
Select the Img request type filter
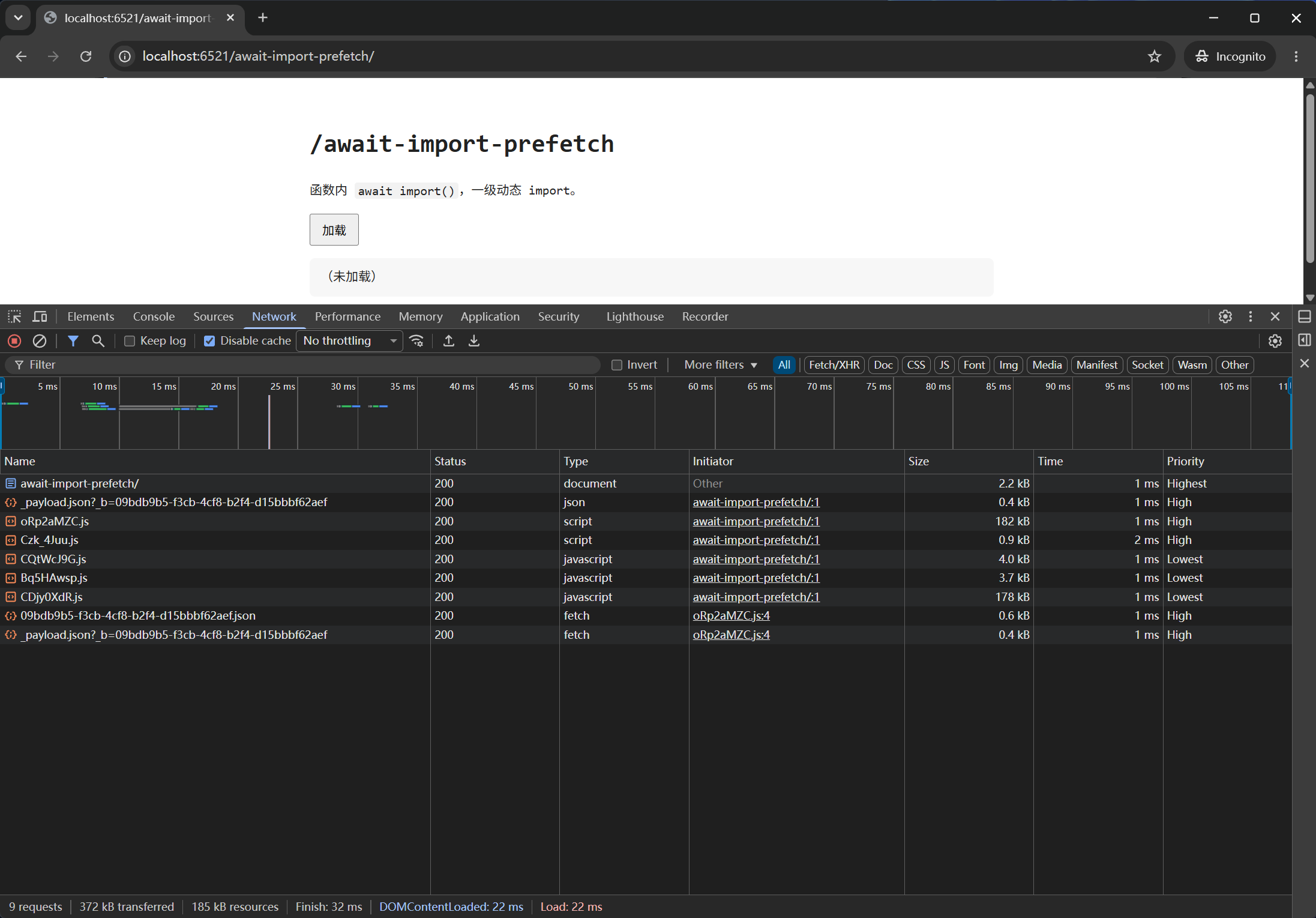tap(1008, 365)
